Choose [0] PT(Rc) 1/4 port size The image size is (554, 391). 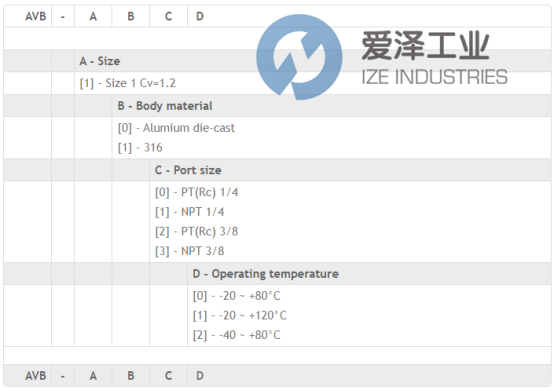pos(196,192)
